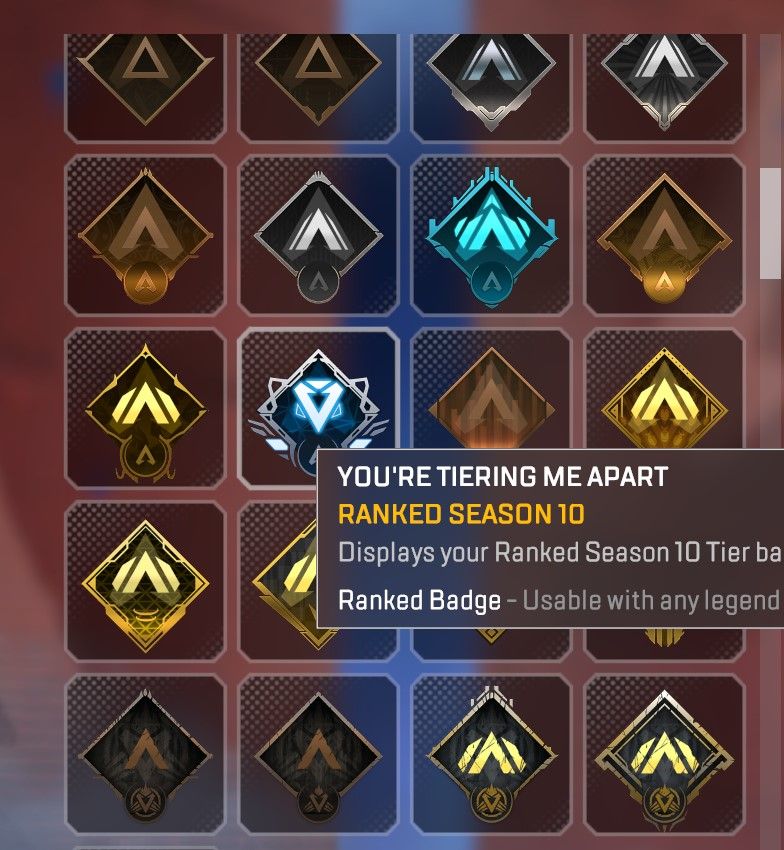Pick the bronze badge in second row left

coord(145,235)
